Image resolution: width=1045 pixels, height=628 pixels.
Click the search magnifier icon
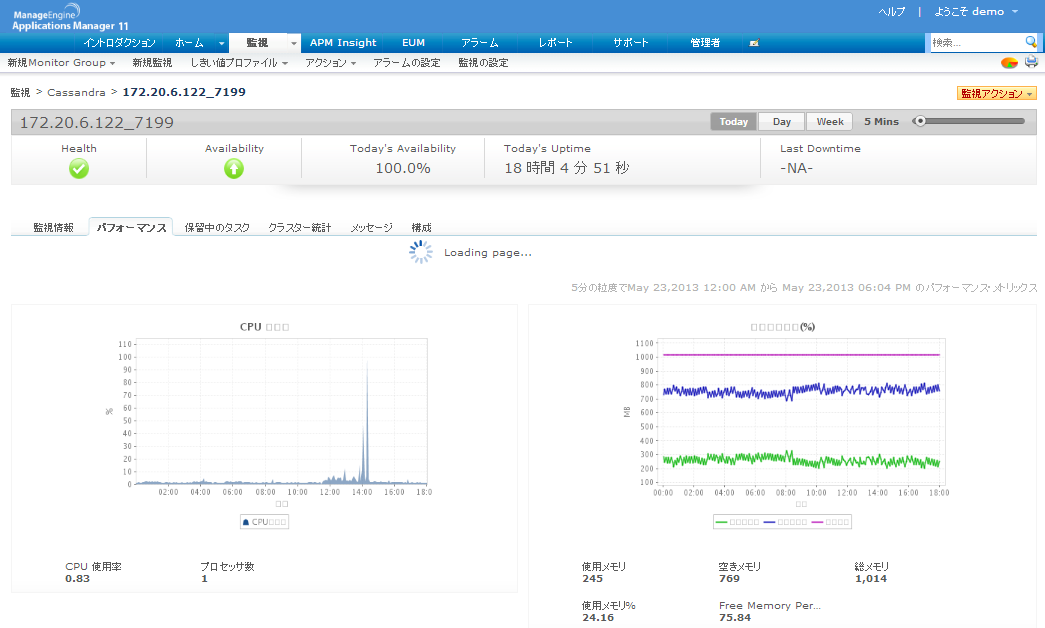[1031, 42]
